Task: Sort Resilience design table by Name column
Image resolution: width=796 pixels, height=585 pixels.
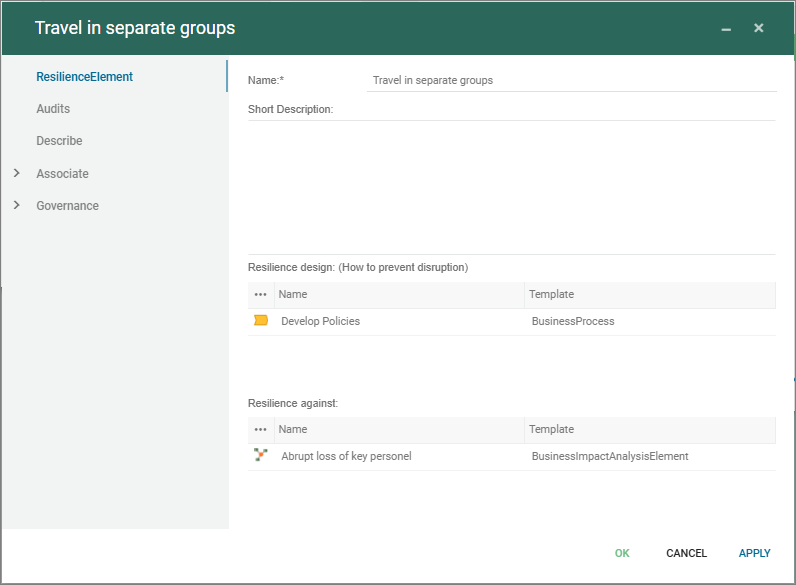Action: click(x=398, y=295)
